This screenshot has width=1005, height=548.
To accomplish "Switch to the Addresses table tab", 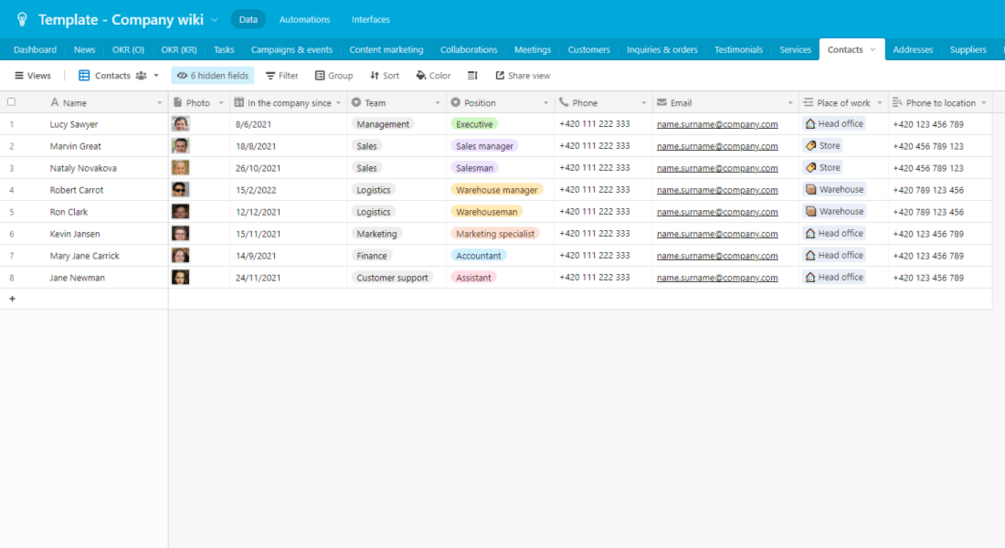I will (913, 49).
